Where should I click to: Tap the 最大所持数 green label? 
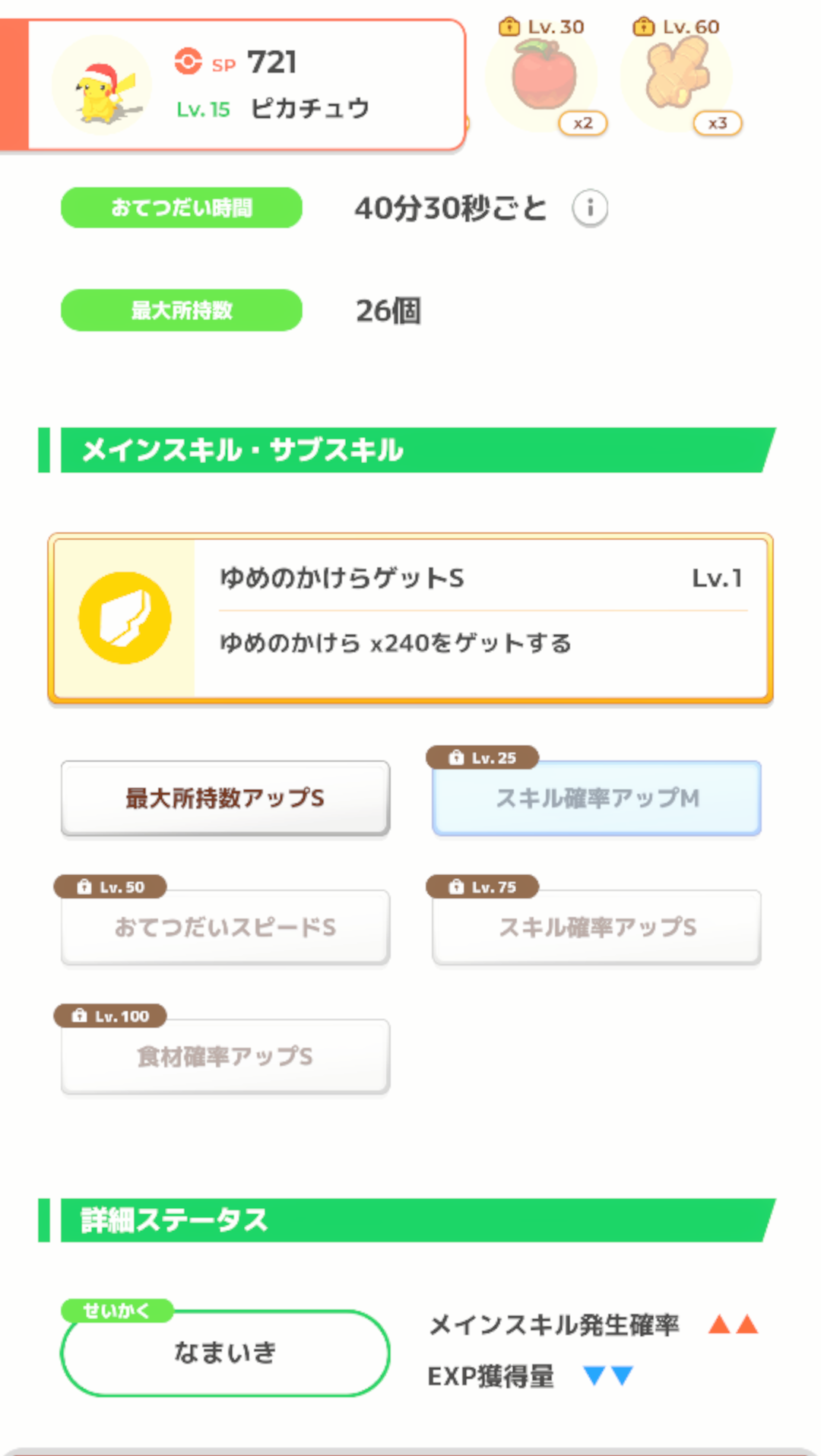pyautogui.click(x=182, y=310)
